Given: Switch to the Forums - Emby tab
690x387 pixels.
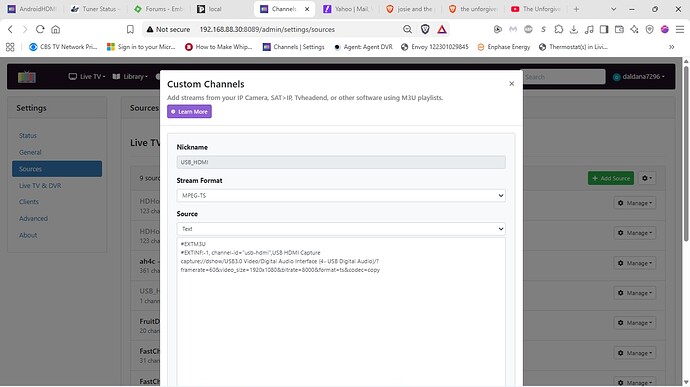Looking at the screenshot, I should pos(158,9).
